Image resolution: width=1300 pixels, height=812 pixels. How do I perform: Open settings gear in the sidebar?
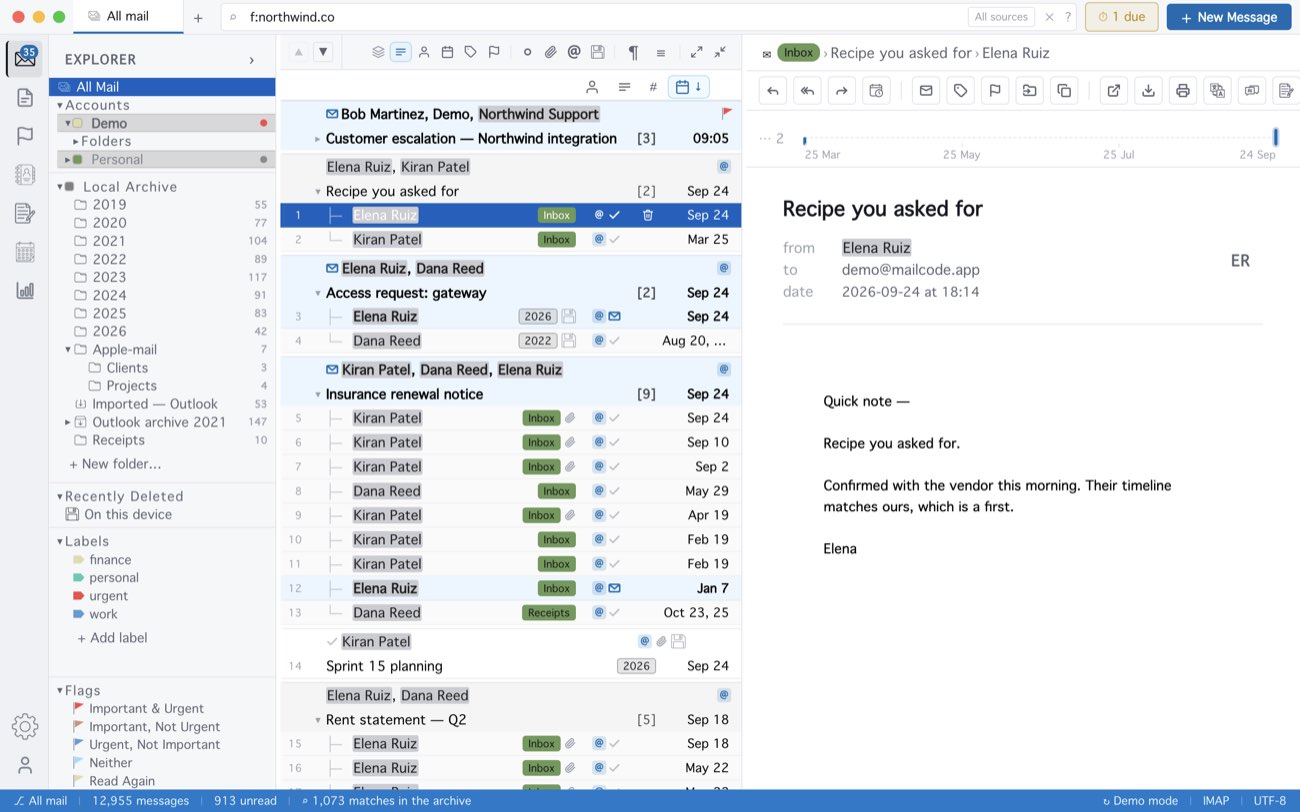25,727
